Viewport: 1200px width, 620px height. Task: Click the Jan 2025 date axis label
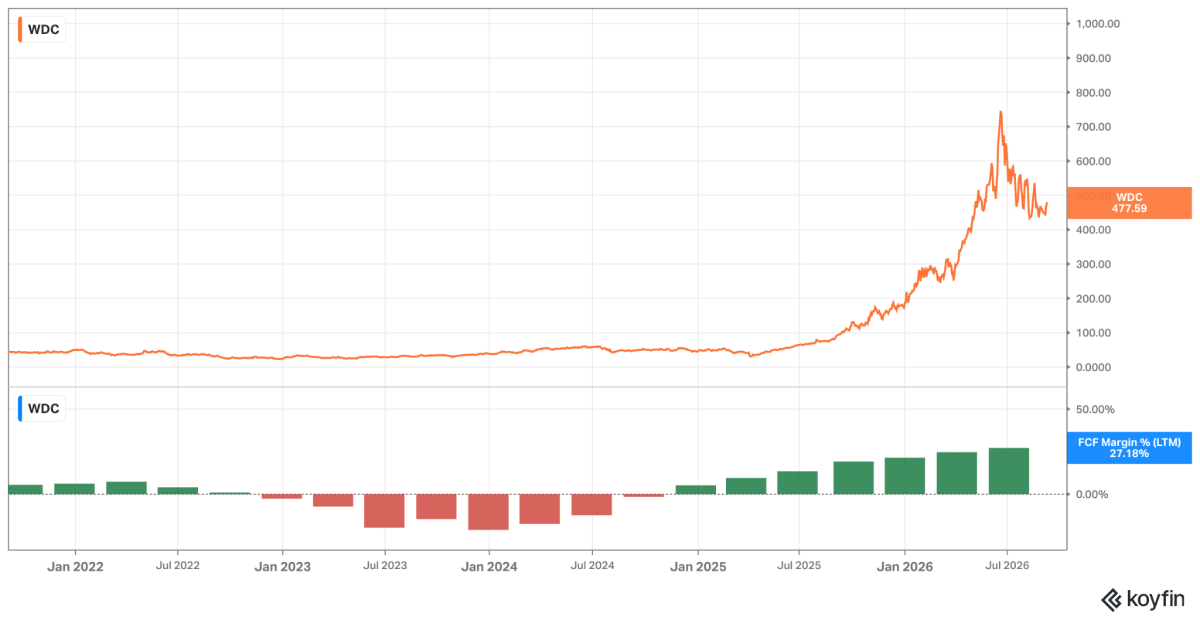[x=697, y=566]
